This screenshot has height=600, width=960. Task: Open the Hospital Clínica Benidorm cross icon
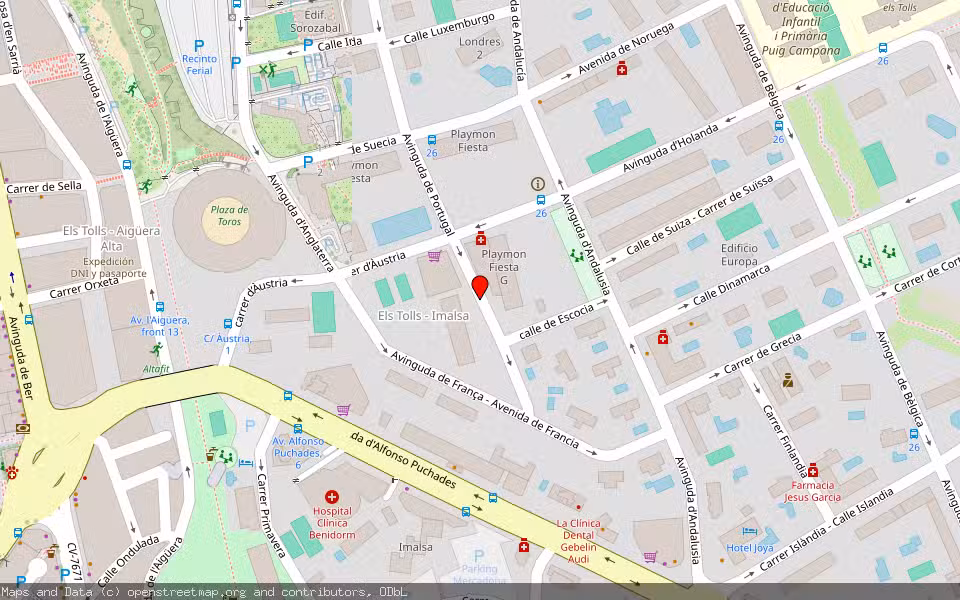pos(331,497)
